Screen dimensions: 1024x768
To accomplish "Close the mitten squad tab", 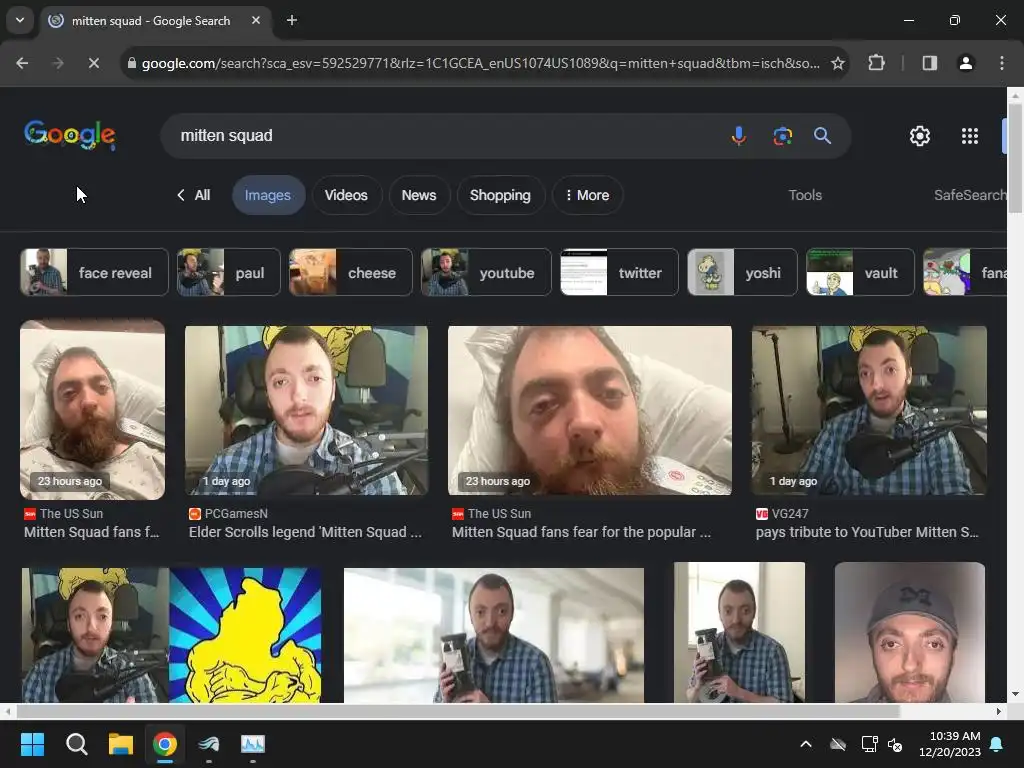I will [x=256, y=20].
